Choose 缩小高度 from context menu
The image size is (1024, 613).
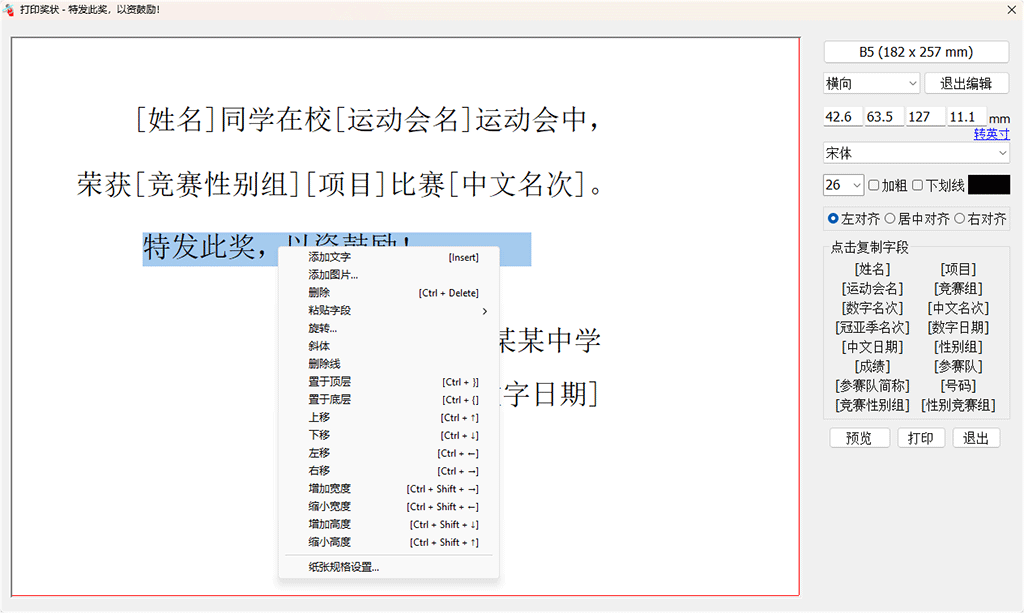[389, 542]
